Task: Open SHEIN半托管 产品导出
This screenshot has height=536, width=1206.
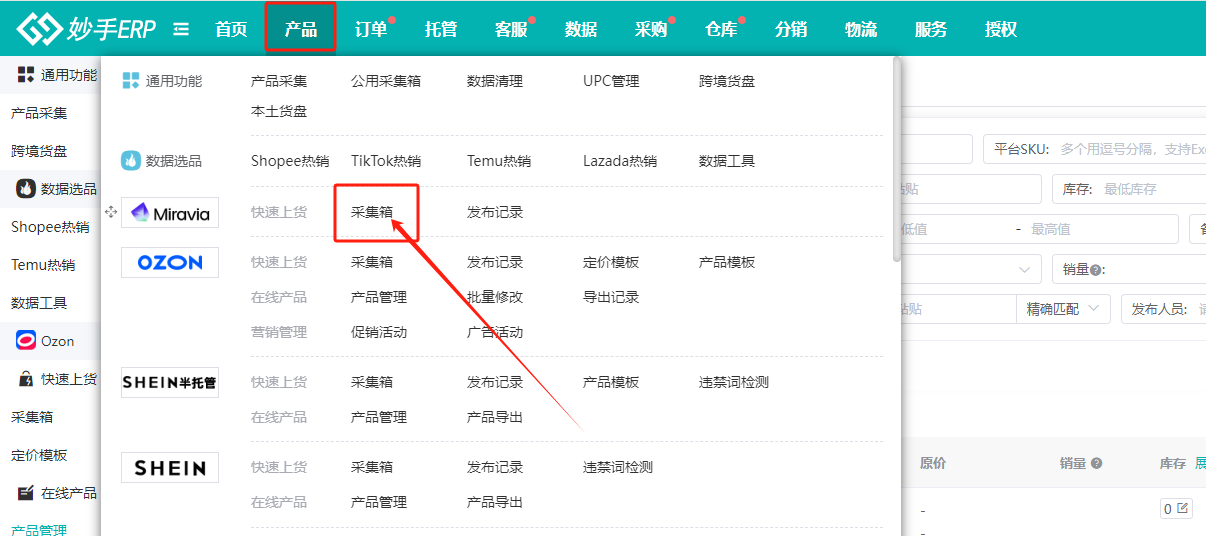Action: pyautogui.click(x=495, y=417)
